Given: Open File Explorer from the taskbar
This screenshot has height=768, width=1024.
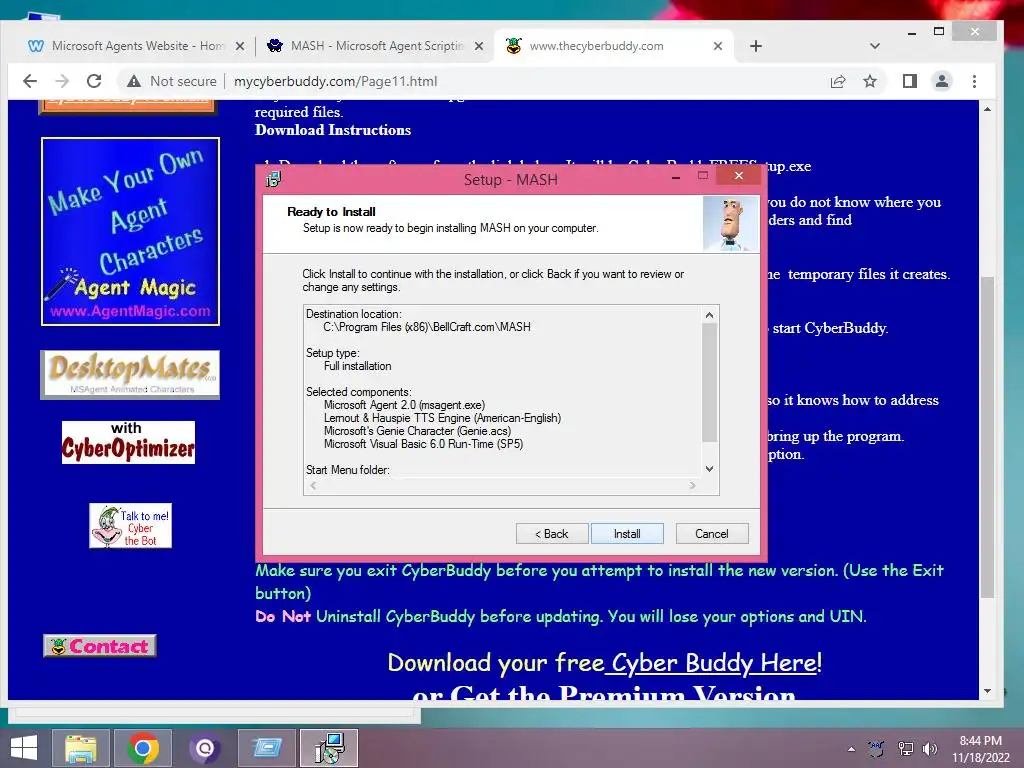Looking at the screenshot, I should click(x=80, y=748).
